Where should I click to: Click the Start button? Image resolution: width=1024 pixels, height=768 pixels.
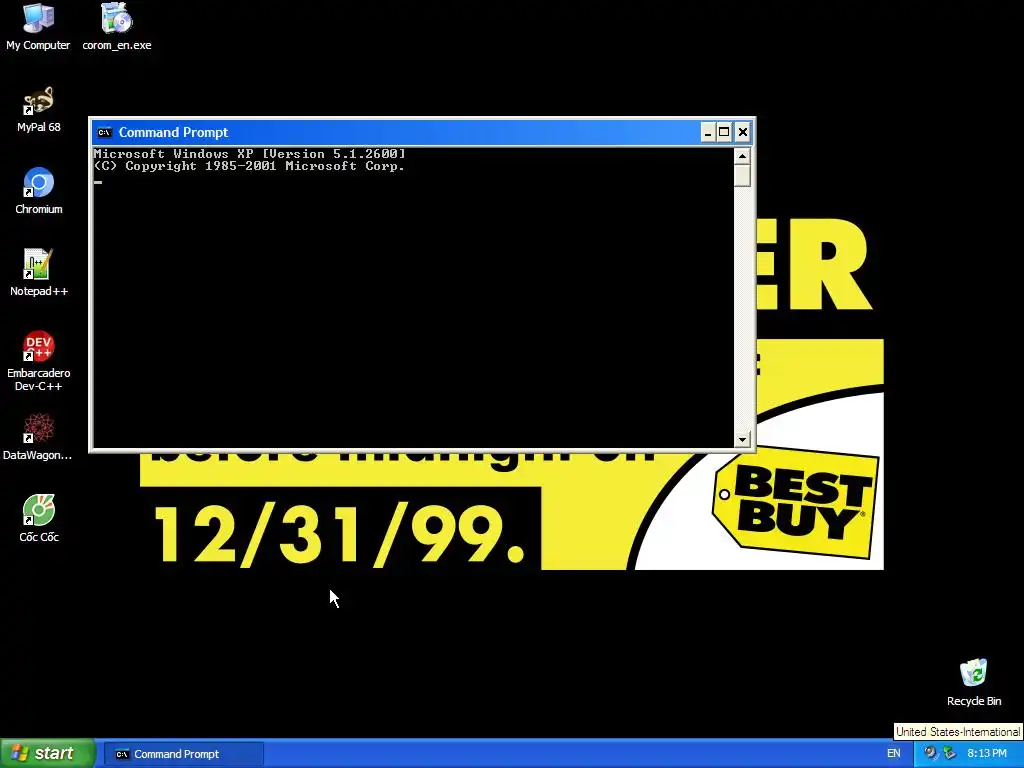pos(47,754)
